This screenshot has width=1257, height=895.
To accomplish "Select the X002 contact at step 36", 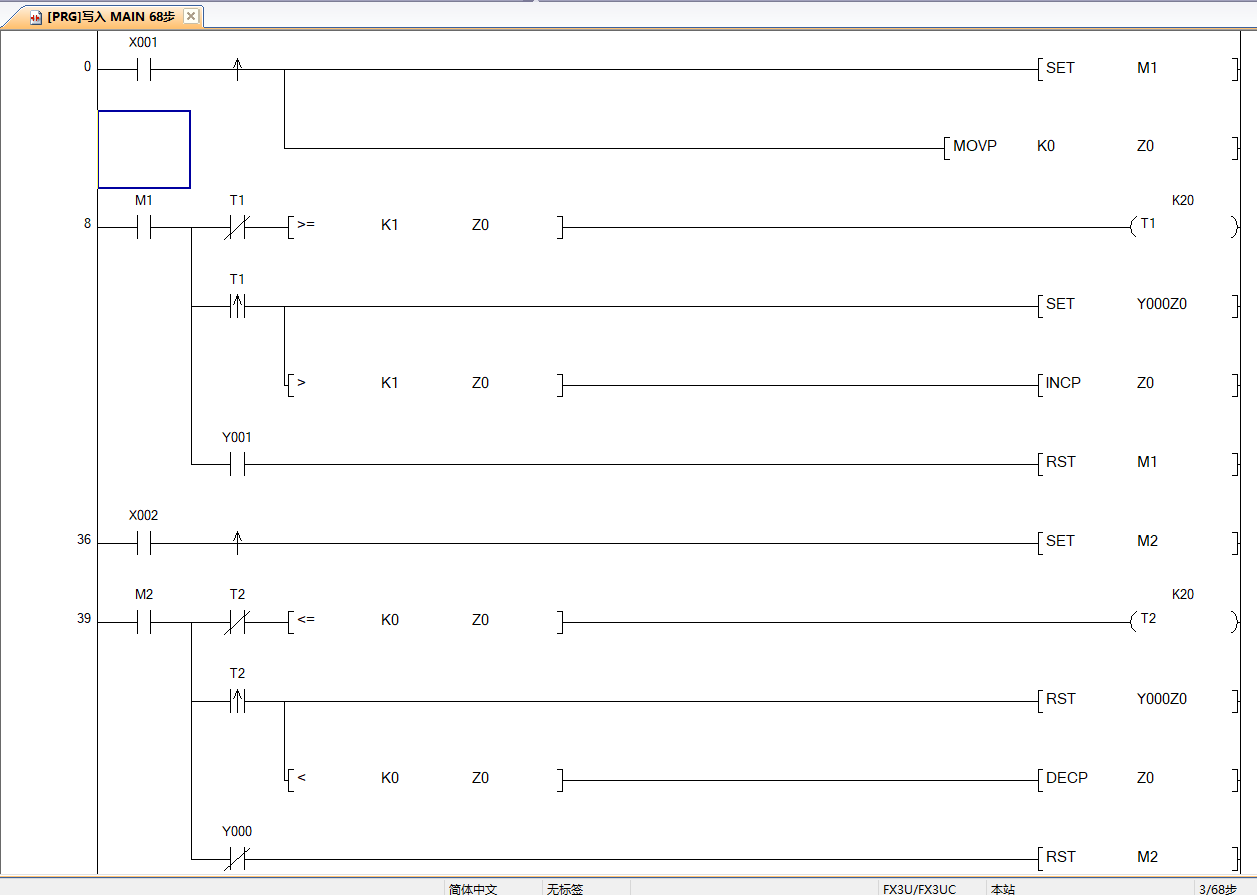I will 143,543.
